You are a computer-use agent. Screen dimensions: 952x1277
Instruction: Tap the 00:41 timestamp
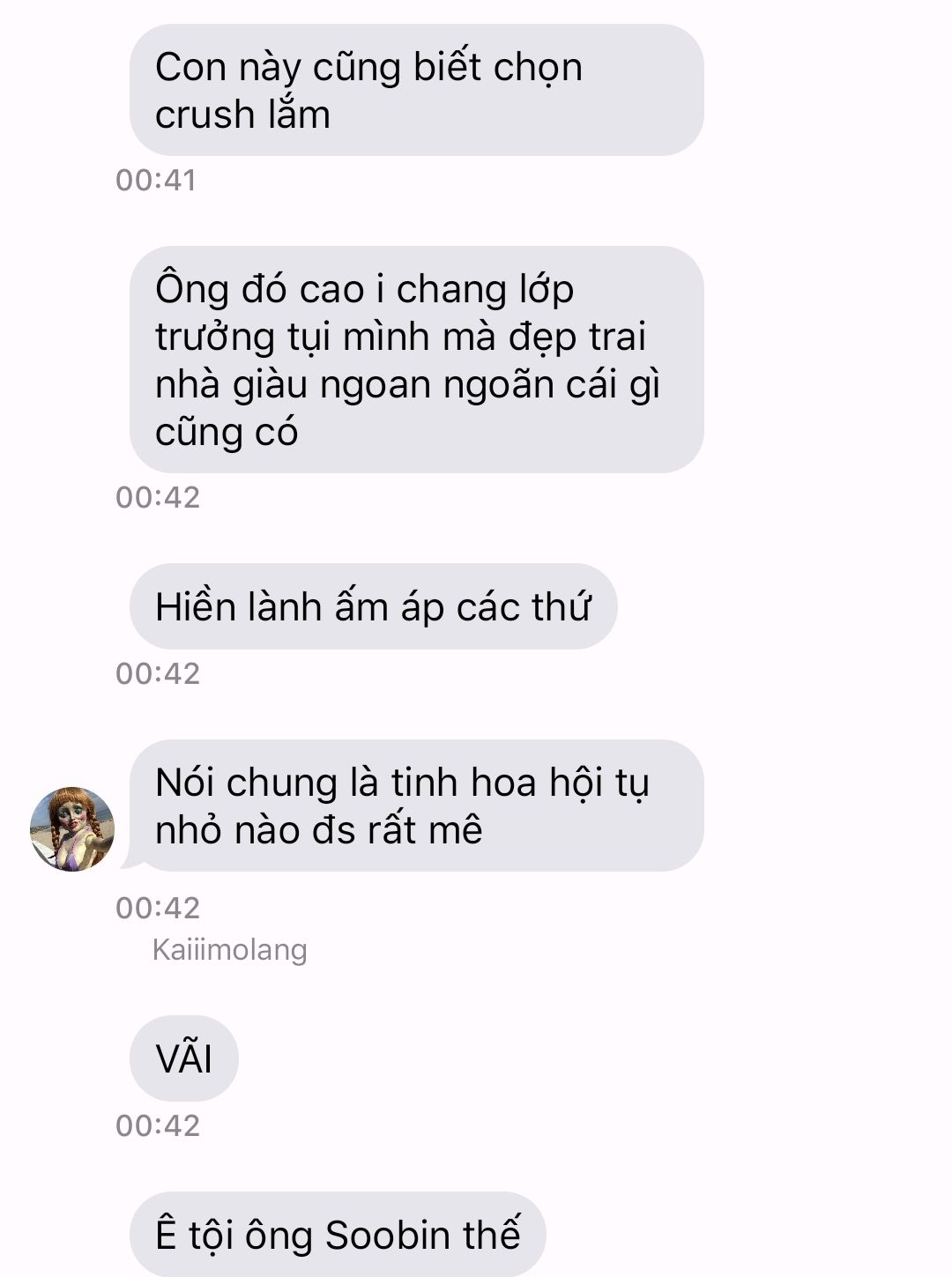[156, 180]
